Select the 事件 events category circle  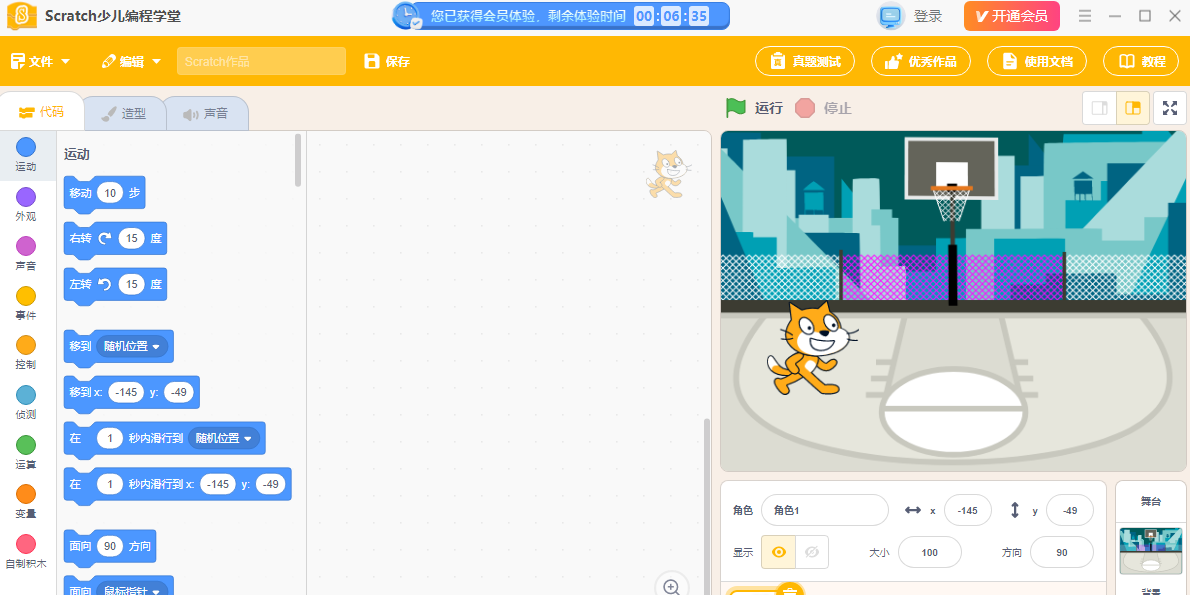pyautogui.click(x=26, y=296)
